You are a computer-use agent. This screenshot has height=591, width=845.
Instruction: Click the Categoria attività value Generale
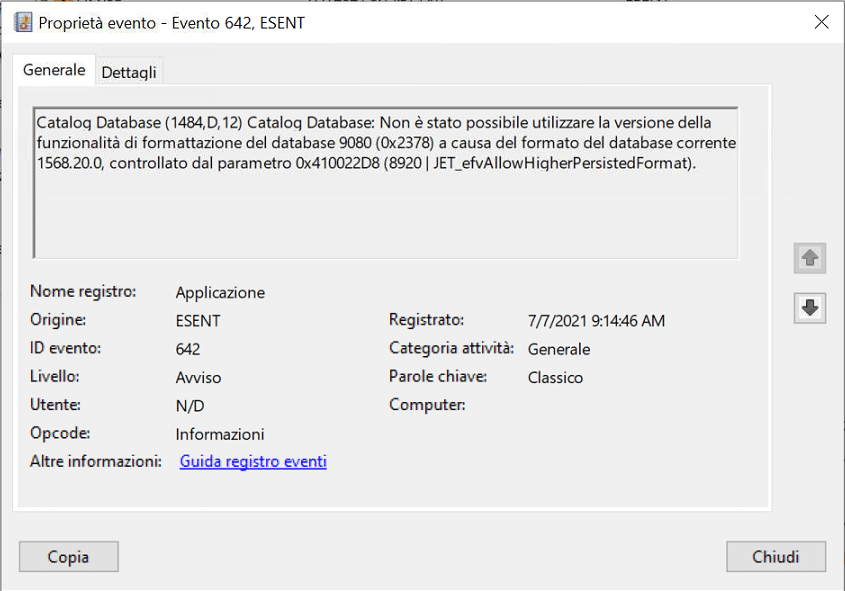pos(559,349)
